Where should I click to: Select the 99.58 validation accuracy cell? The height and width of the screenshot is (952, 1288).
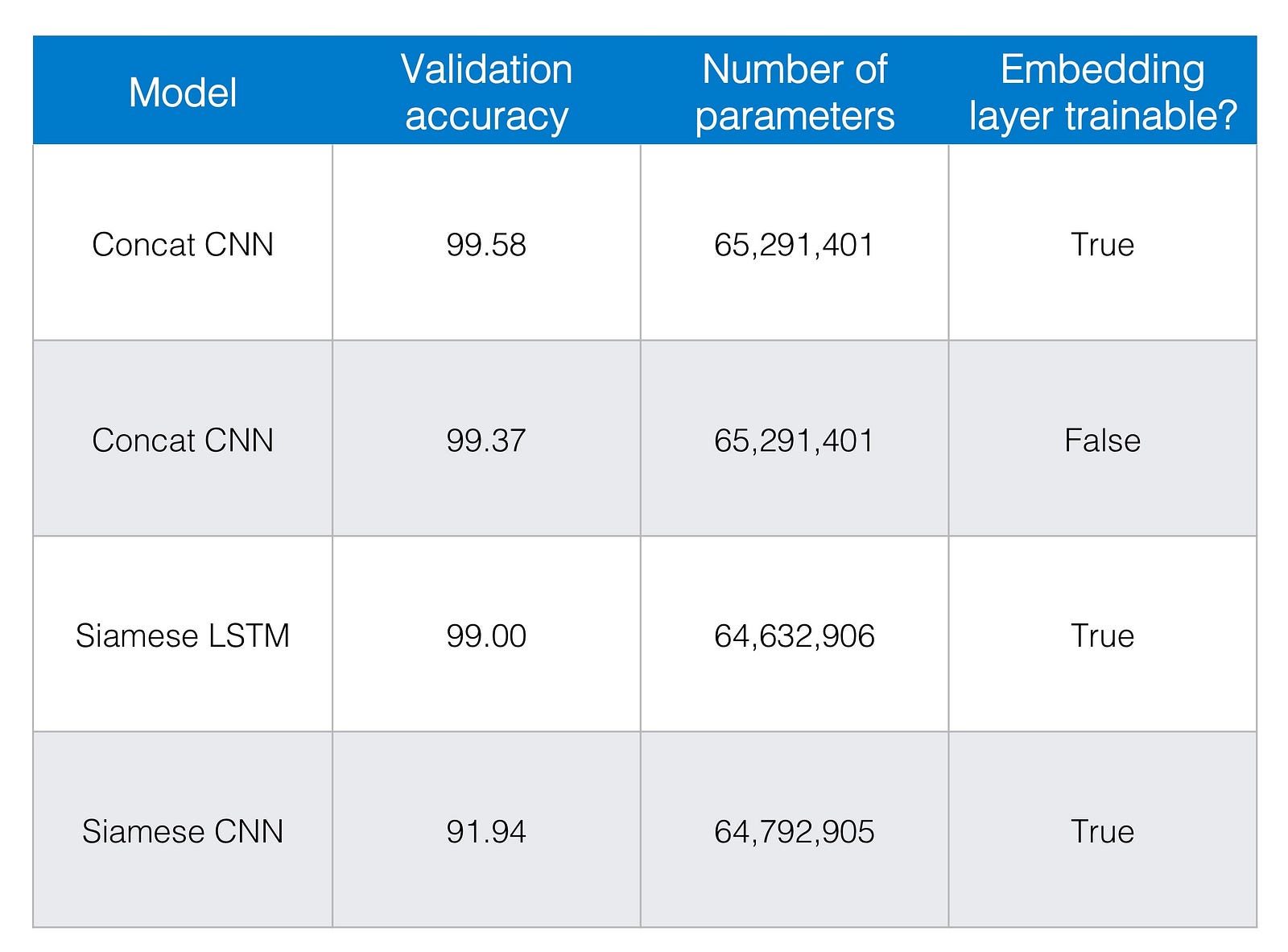click(486, 244)
